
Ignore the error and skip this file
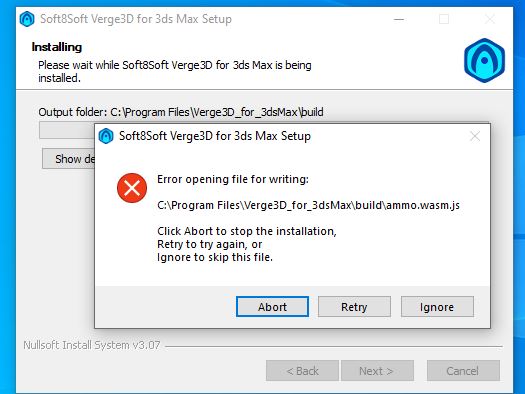point(437,306)
